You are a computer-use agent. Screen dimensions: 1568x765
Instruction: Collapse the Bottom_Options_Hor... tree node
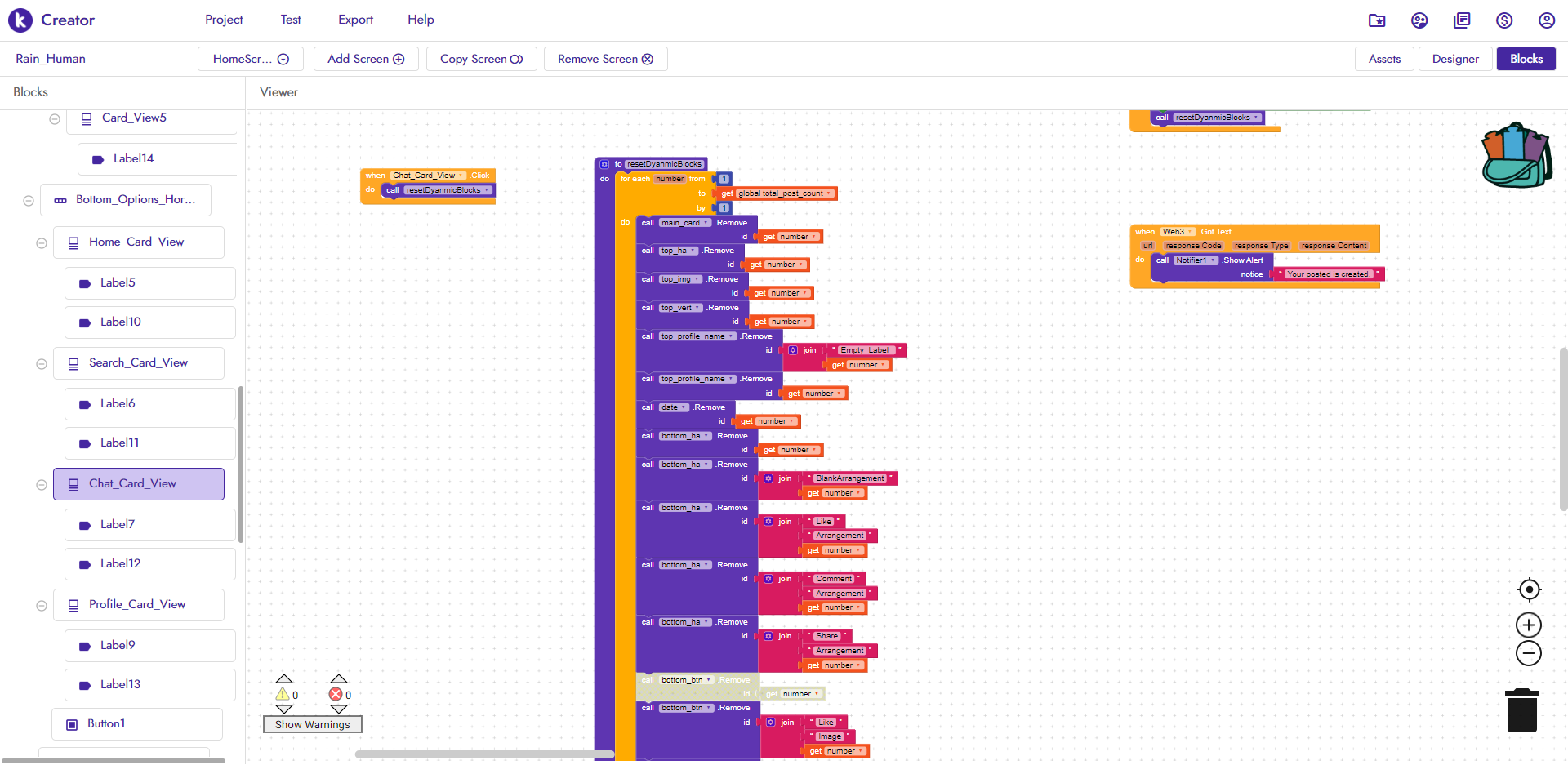pyautogui.click(x=29, y=201)
